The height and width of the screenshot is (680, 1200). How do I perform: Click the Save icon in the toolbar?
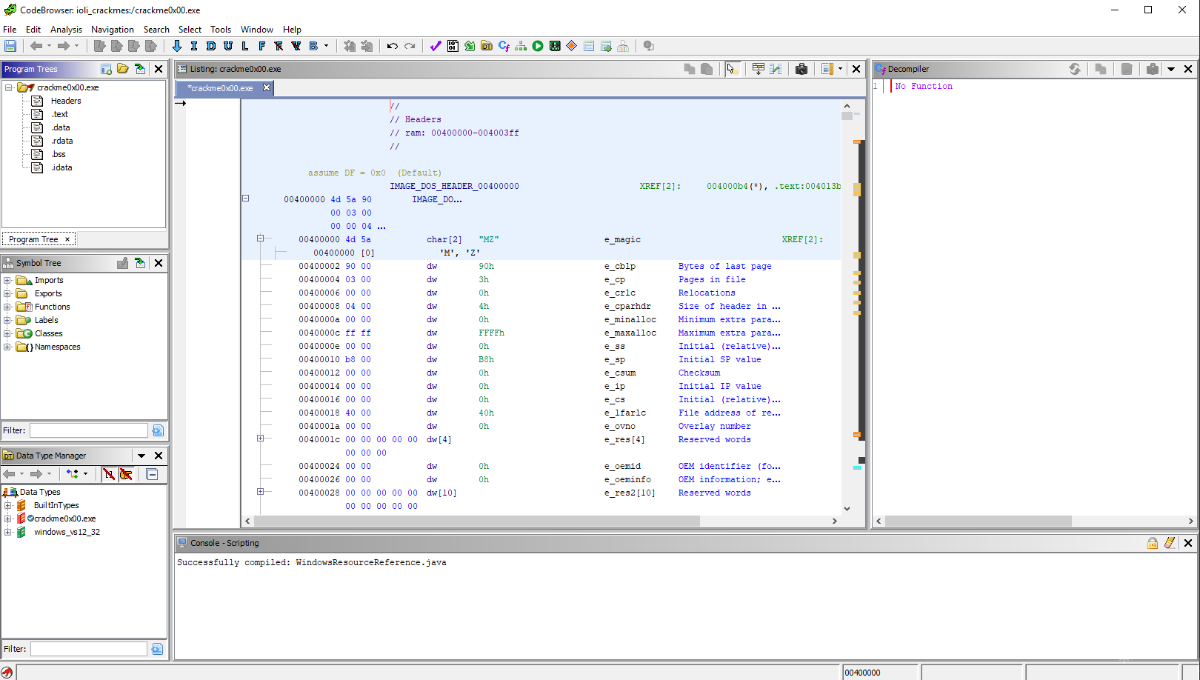tap(10, 46)
